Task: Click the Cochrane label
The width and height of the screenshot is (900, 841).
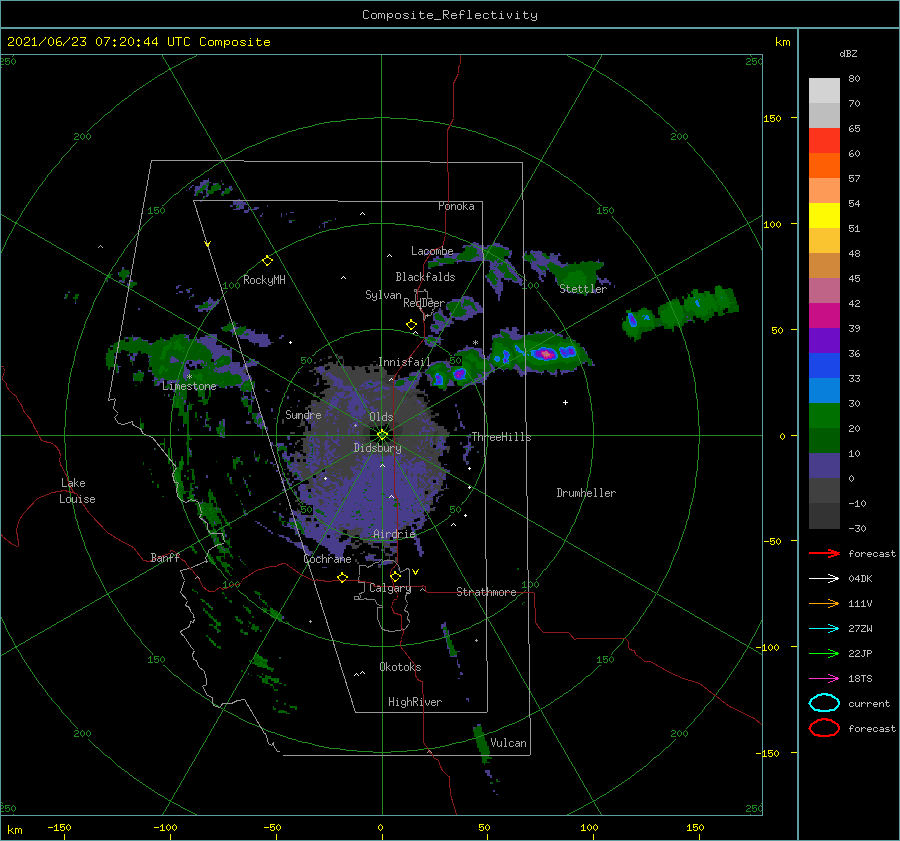Action: pos(327,559)
